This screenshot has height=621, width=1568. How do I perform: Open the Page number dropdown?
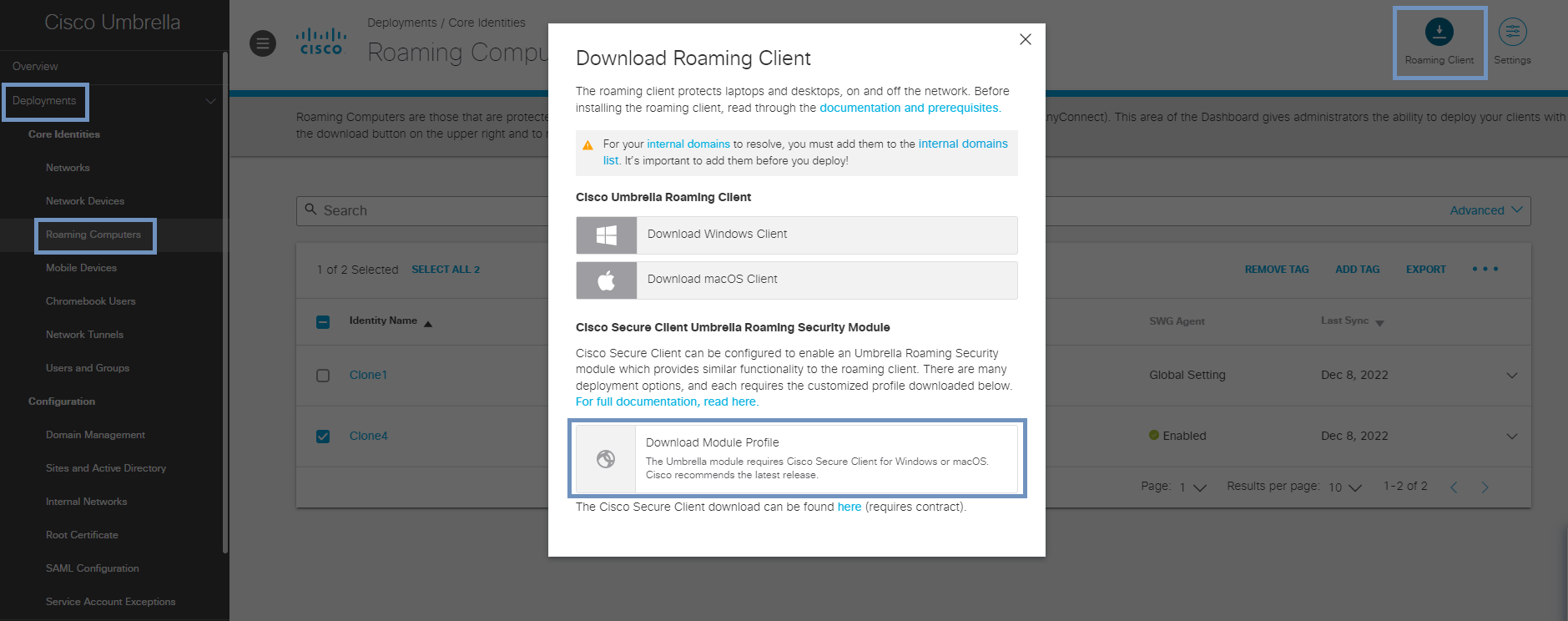1193,487
